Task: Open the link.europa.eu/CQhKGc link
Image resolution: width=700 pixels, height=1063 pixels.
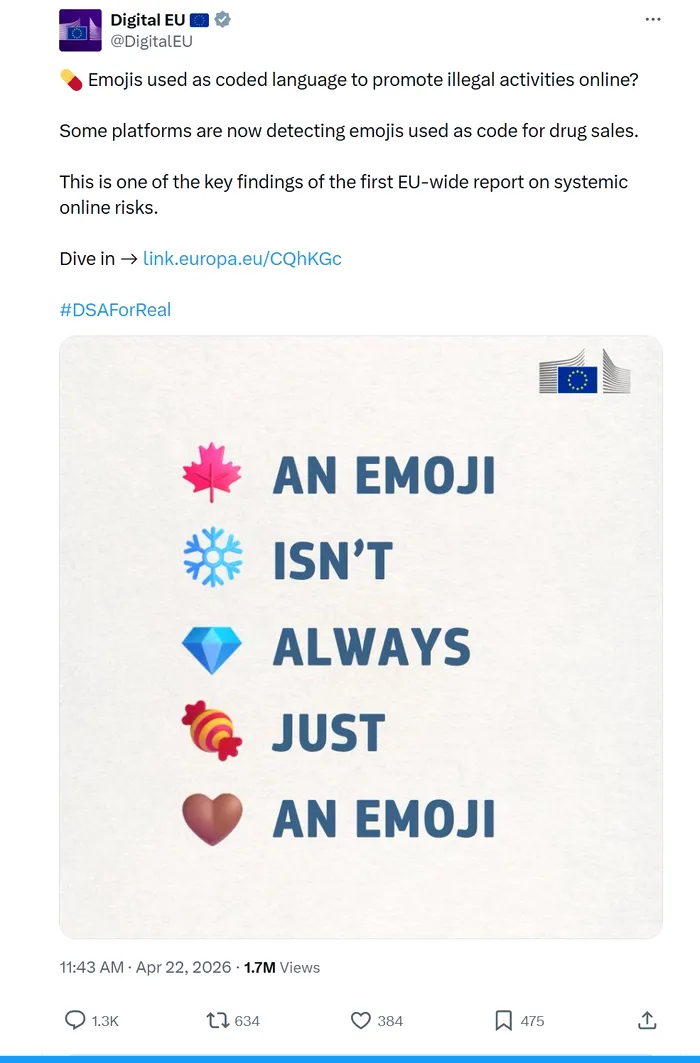Action: pyautogui.click(x=242, y=258)
